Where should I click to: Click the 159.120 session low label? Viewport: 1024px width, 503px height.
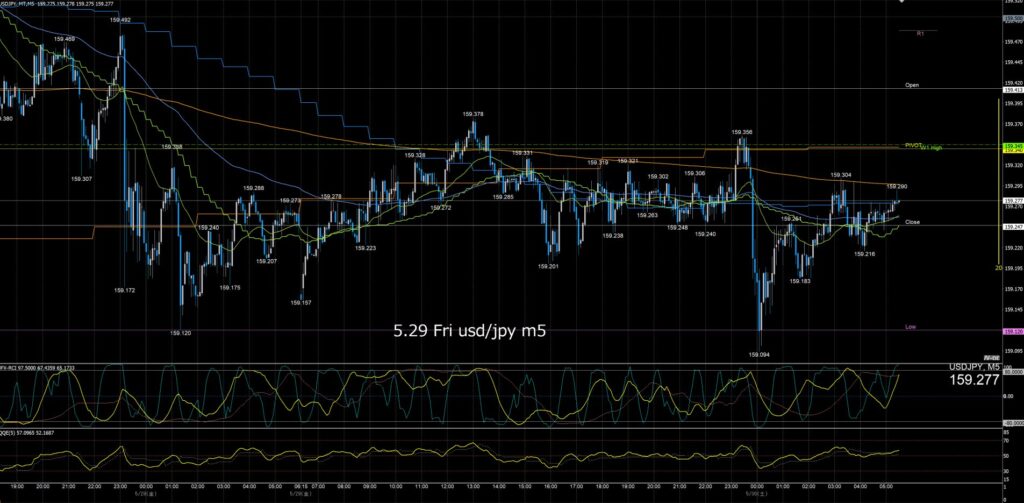pyautogui.click(x=180, y=333)
